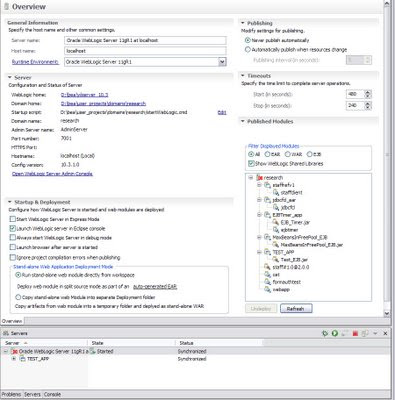Click the Test_EJB.jar icon
Screen dimensions: 395x400
(276, 260)
